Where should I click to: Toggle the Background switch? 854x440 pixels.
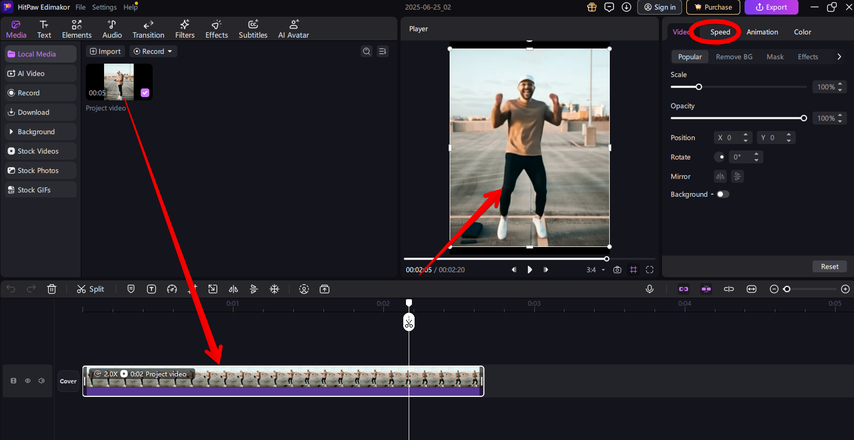[x=723, y=194]
